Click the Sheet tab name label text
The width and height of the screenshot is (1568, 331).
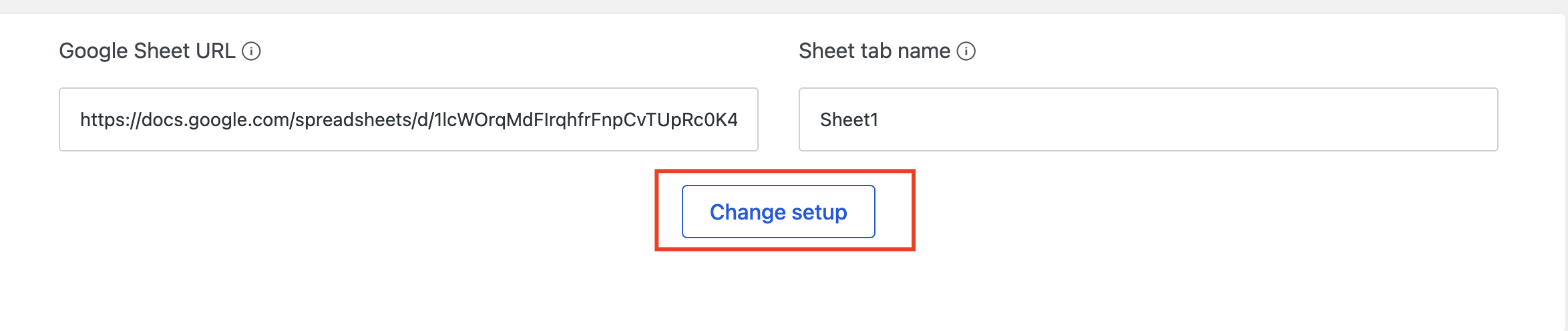[874, 51]
